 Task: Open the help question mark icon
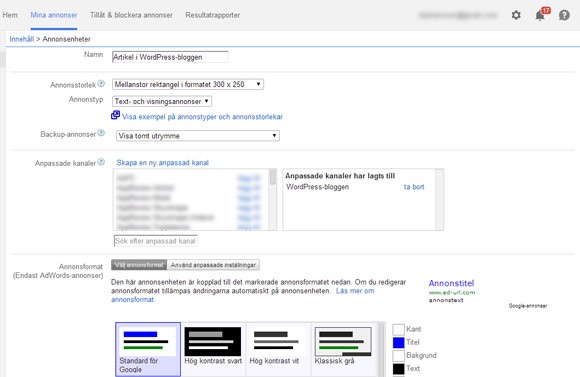coord(564,15)
